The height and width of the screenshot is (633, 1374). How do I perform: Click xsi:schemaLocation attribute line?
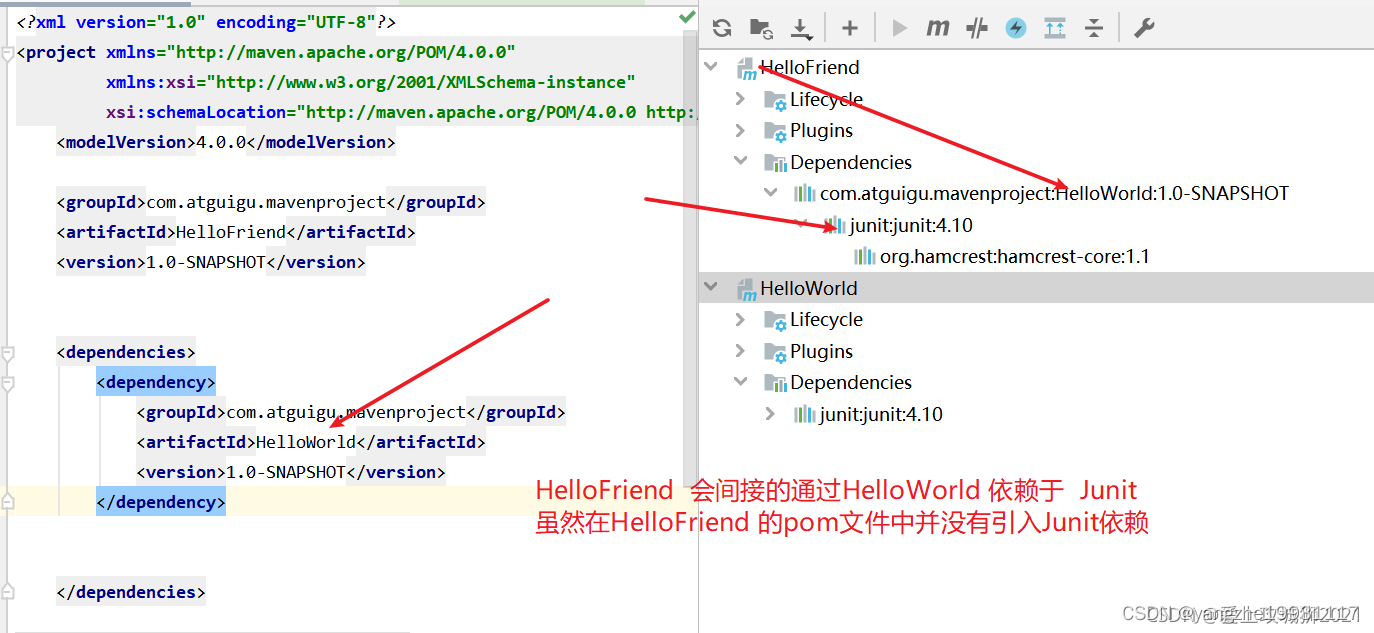pos(401,112)
